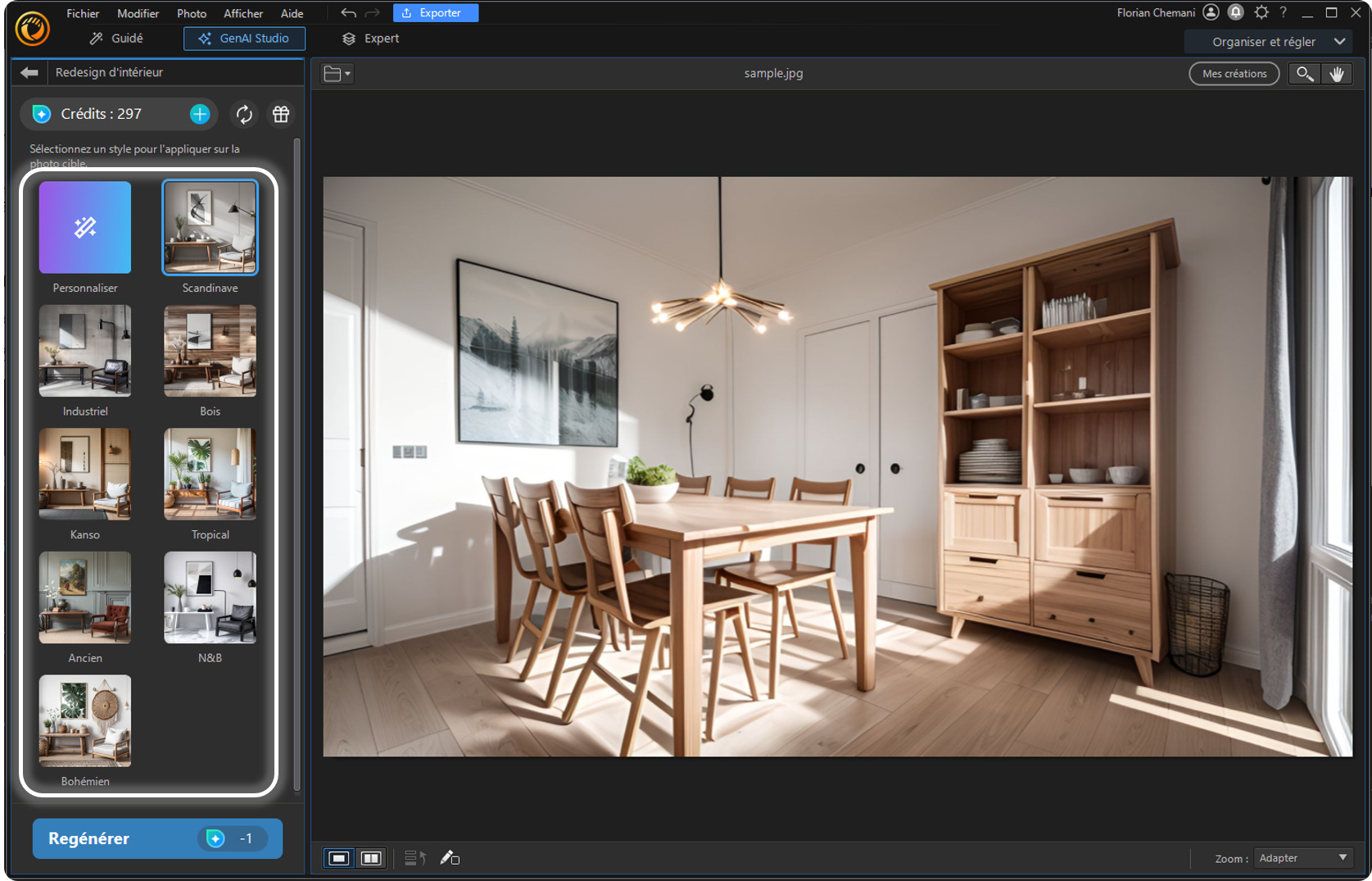
Task: Click the Regénérer button
Action: point(156,838)
